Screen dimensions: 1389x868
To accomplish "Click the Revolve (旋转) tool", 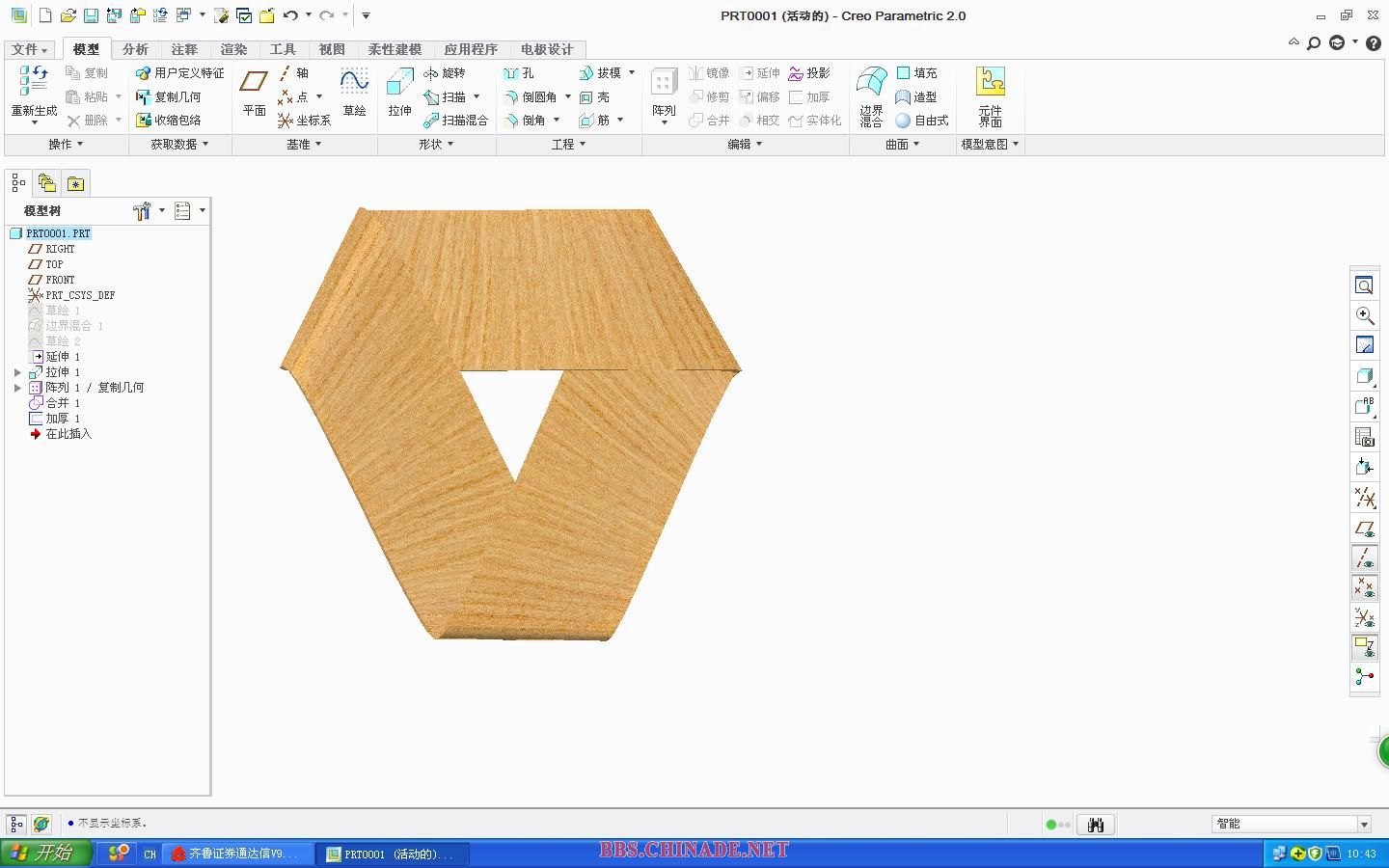I will point(445,73).
